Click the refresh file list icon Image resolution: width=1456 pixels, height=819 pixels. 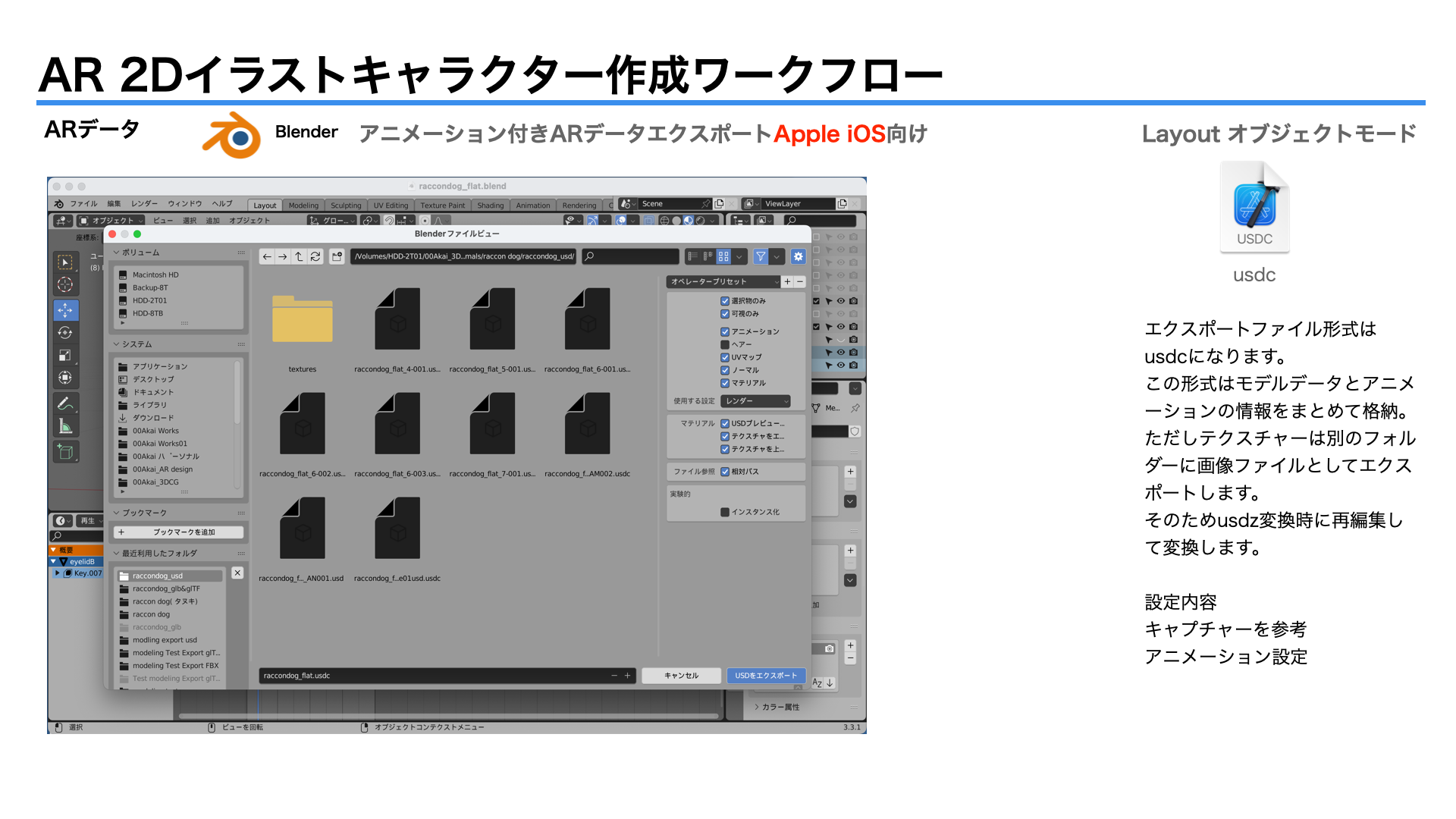tap(315, 256)
